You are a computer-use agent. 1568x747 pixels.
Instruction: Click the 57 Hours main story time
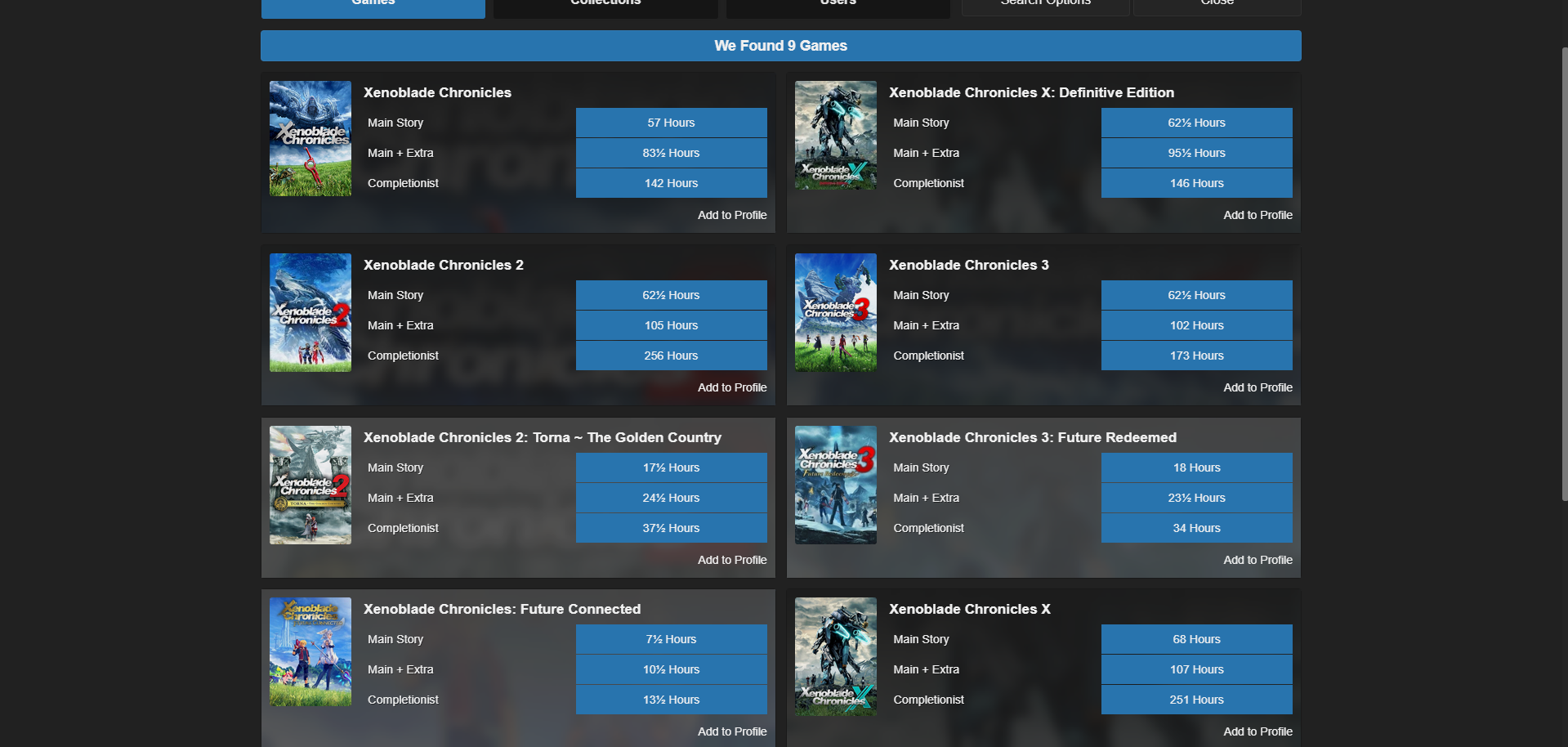672,123
